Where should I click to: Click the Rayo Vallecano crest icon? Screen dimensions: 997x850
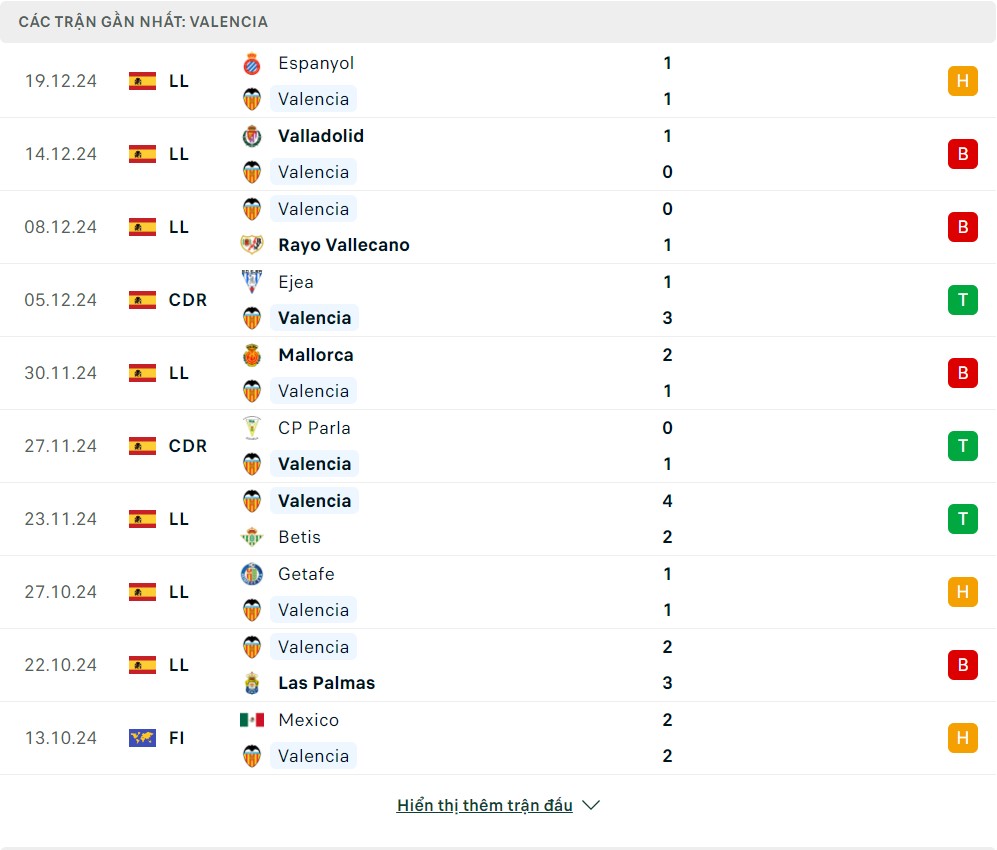252,245
